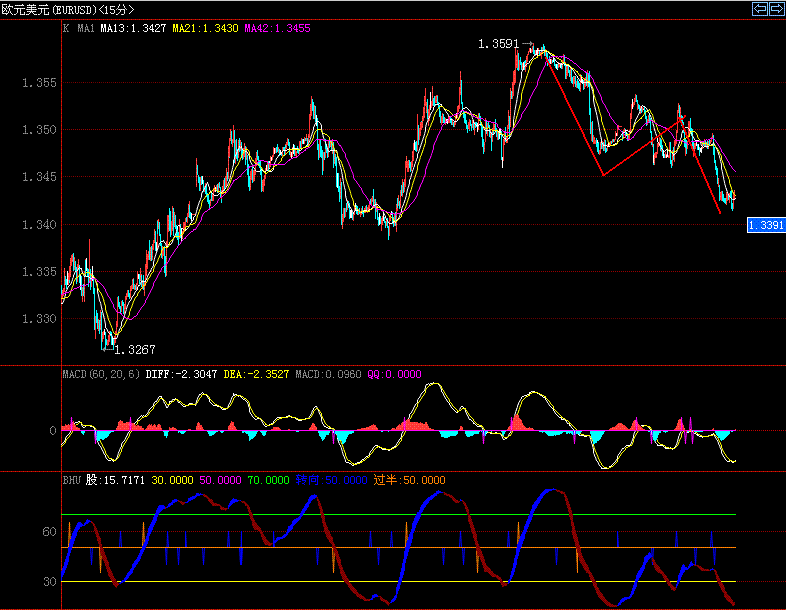Click the blue 转向:50.0000 label

click(331, 480)
